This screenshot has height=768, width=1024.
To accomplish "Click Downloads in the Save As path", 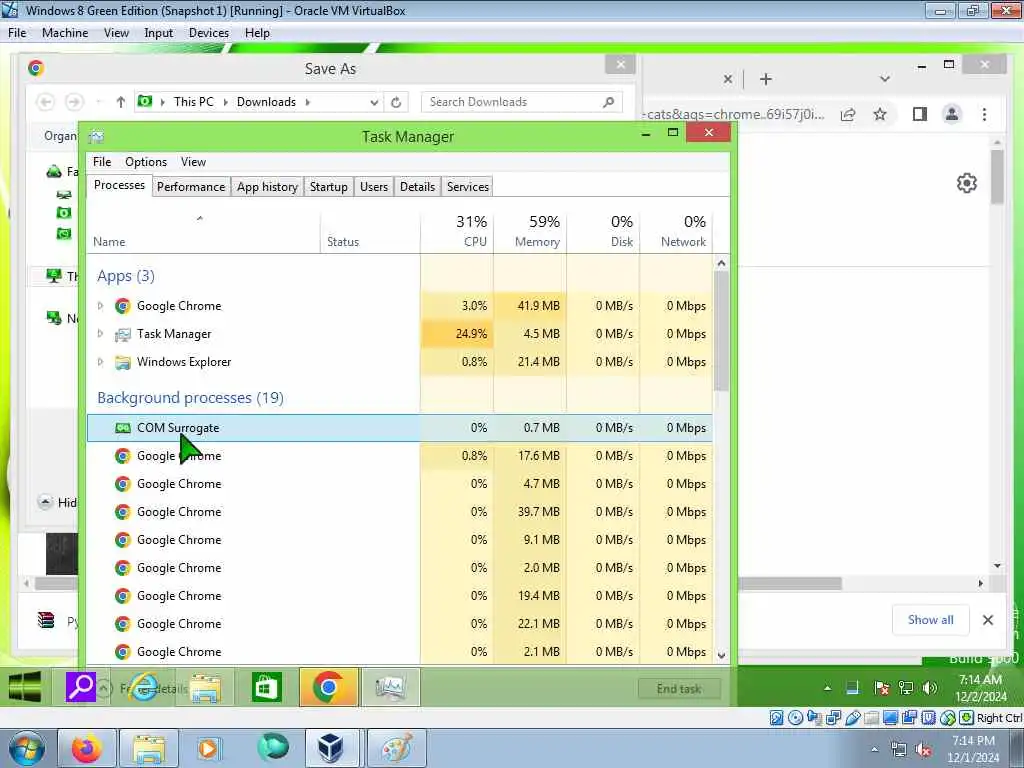I will 266,102.
